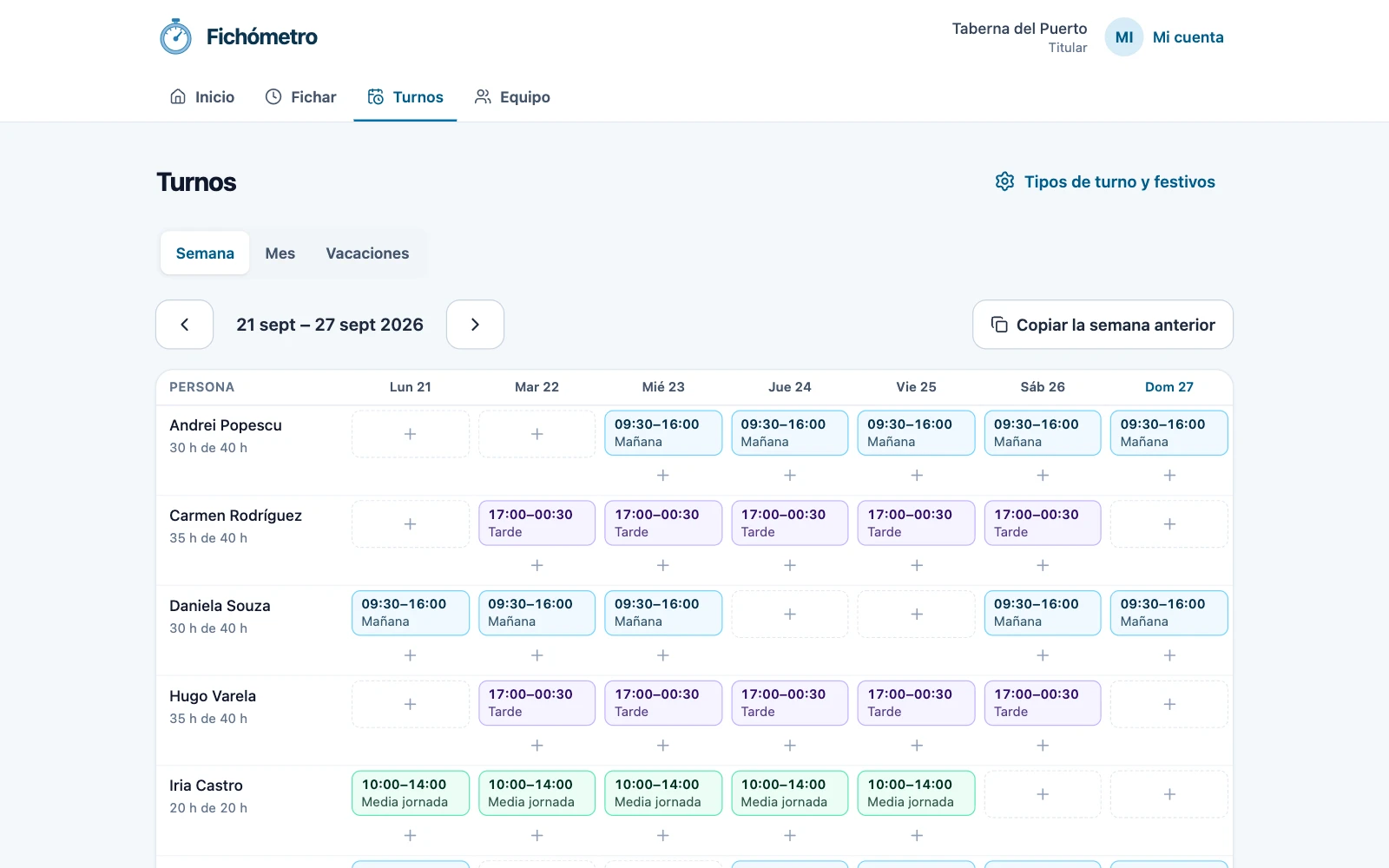Add a shift for Daniela Souza on Vie 25
Screen dimensions: 1389x868
coord(917,615)
